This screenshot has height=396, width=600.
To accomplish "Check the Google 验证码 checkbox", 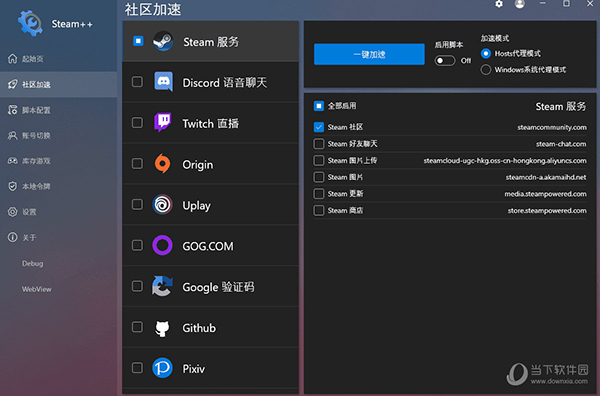I will (x=137, y=286).
